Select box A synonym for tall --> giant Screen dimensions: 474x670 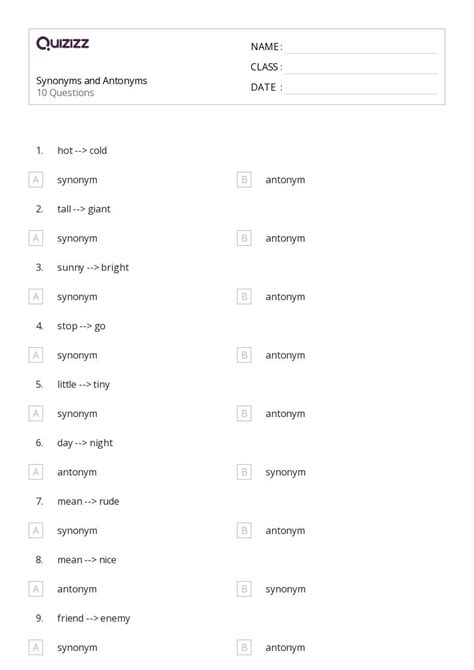36,238
